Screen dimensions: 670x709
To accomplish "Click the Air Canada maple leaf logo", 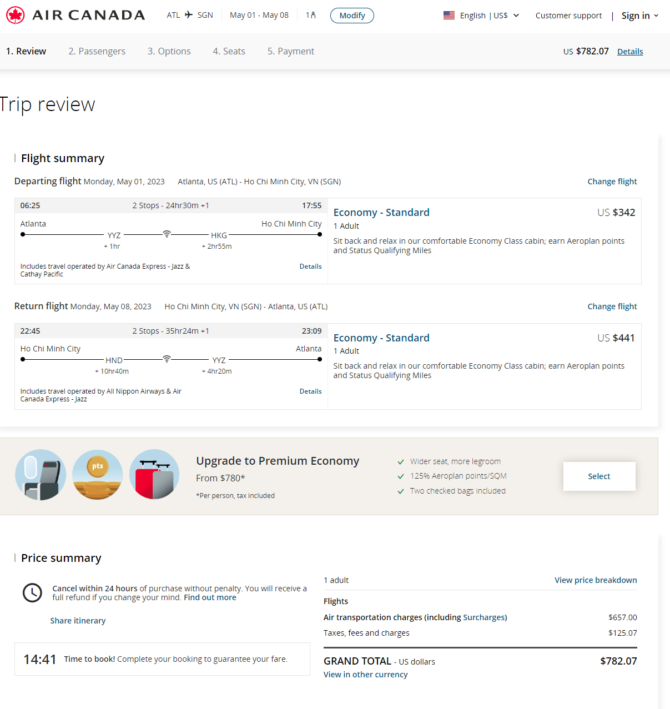I will click(15, 15).
